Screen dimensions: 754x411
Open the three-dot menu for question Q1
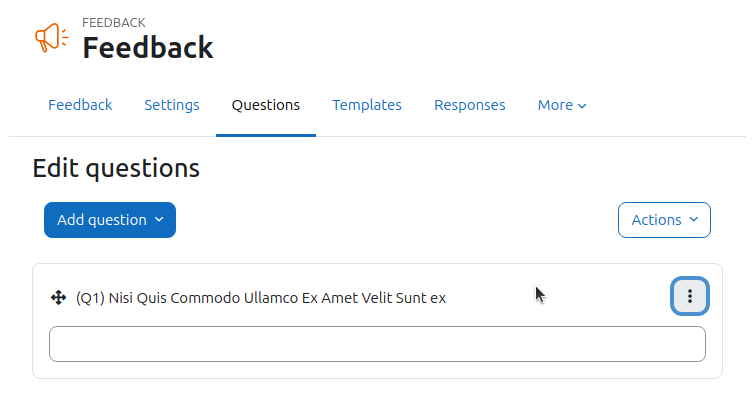(690, 296)
